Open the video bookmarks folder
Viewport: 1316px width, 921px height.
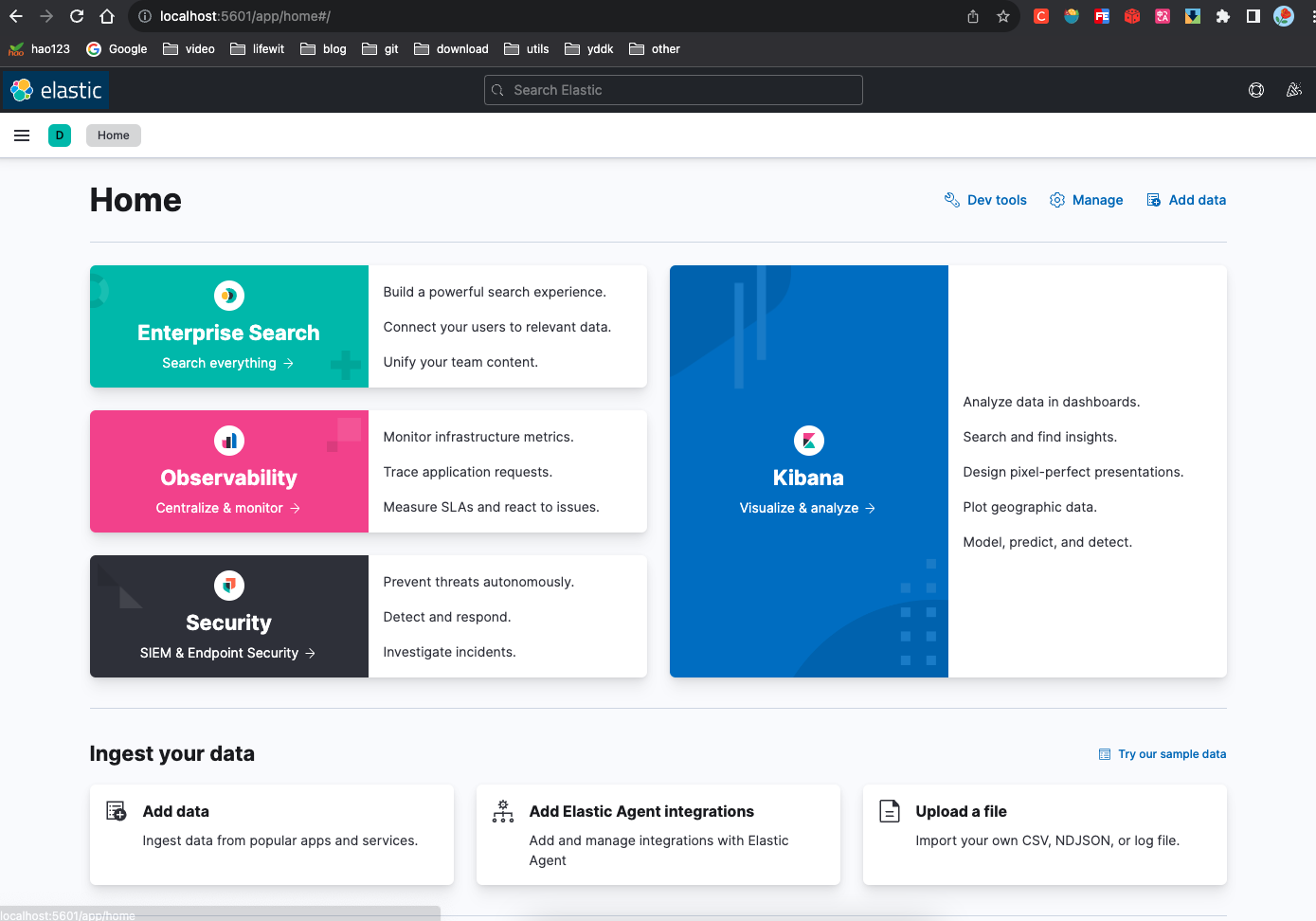189,49
